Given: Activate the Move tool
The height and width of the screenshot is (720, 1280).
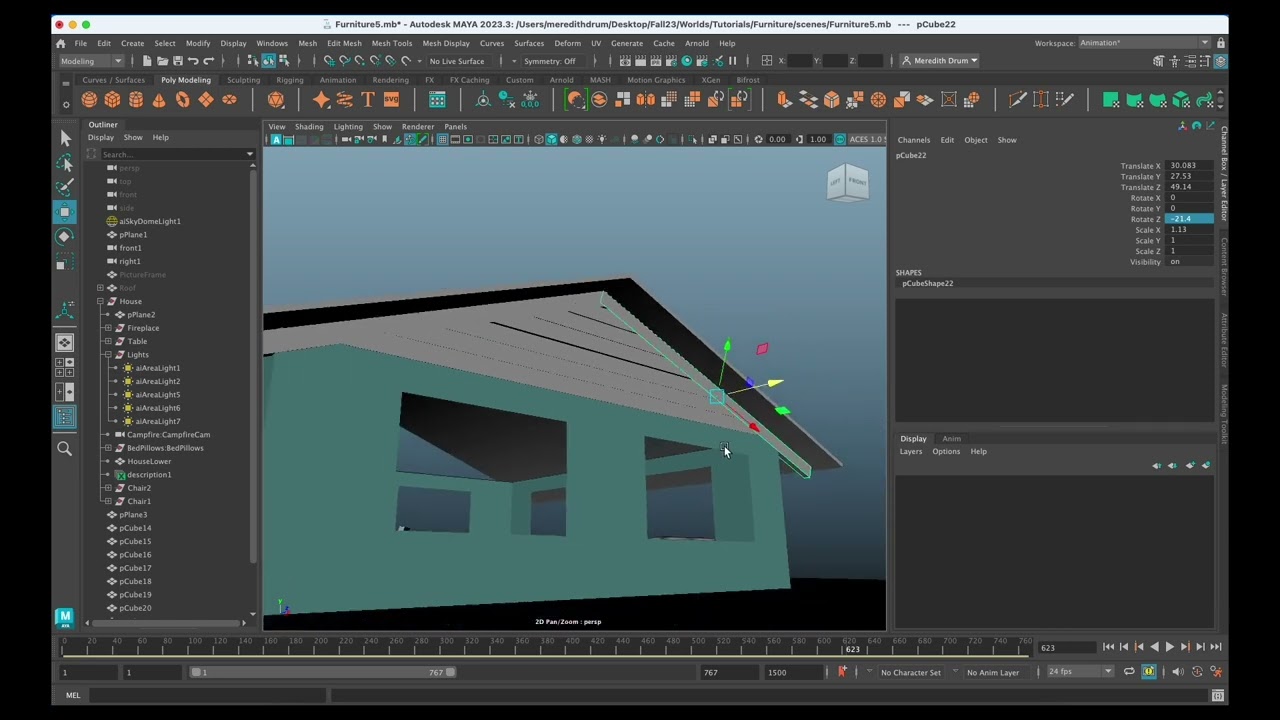Looking at the screenshot, I should point(65,211).
